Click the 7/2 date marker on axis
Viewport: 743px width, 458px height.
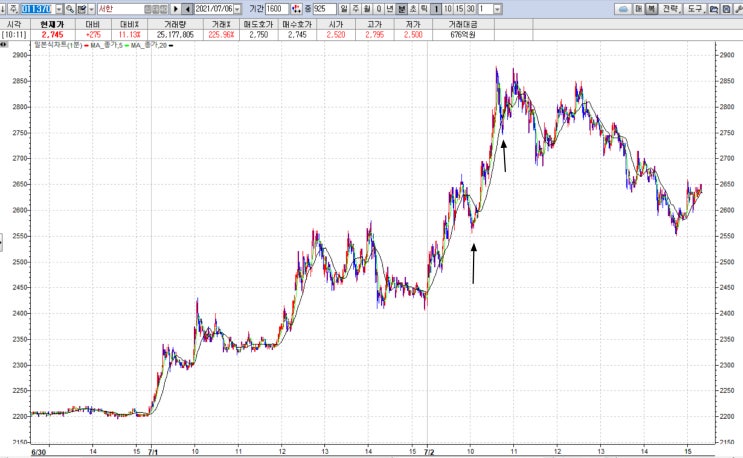pyautogui.click(x=429, y=452)
